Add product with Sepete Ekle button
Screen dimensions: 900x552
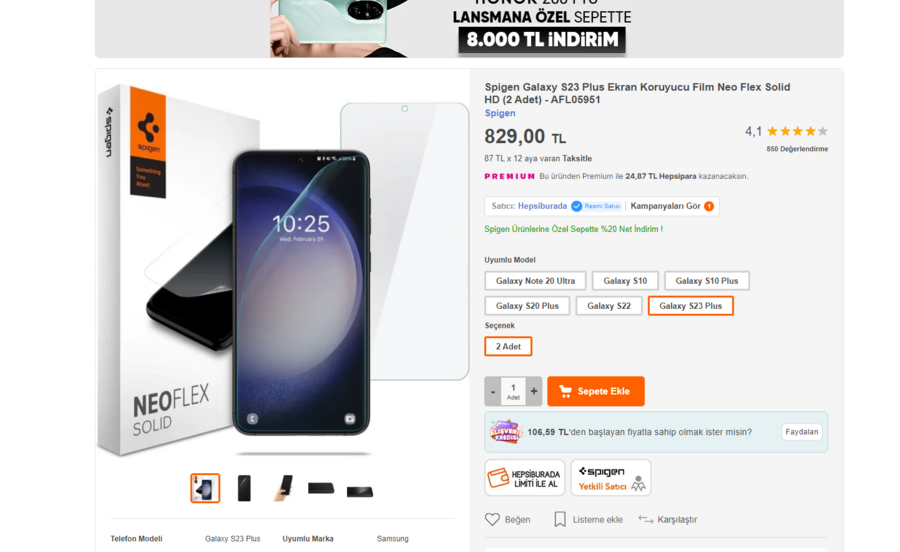point(595,391)
